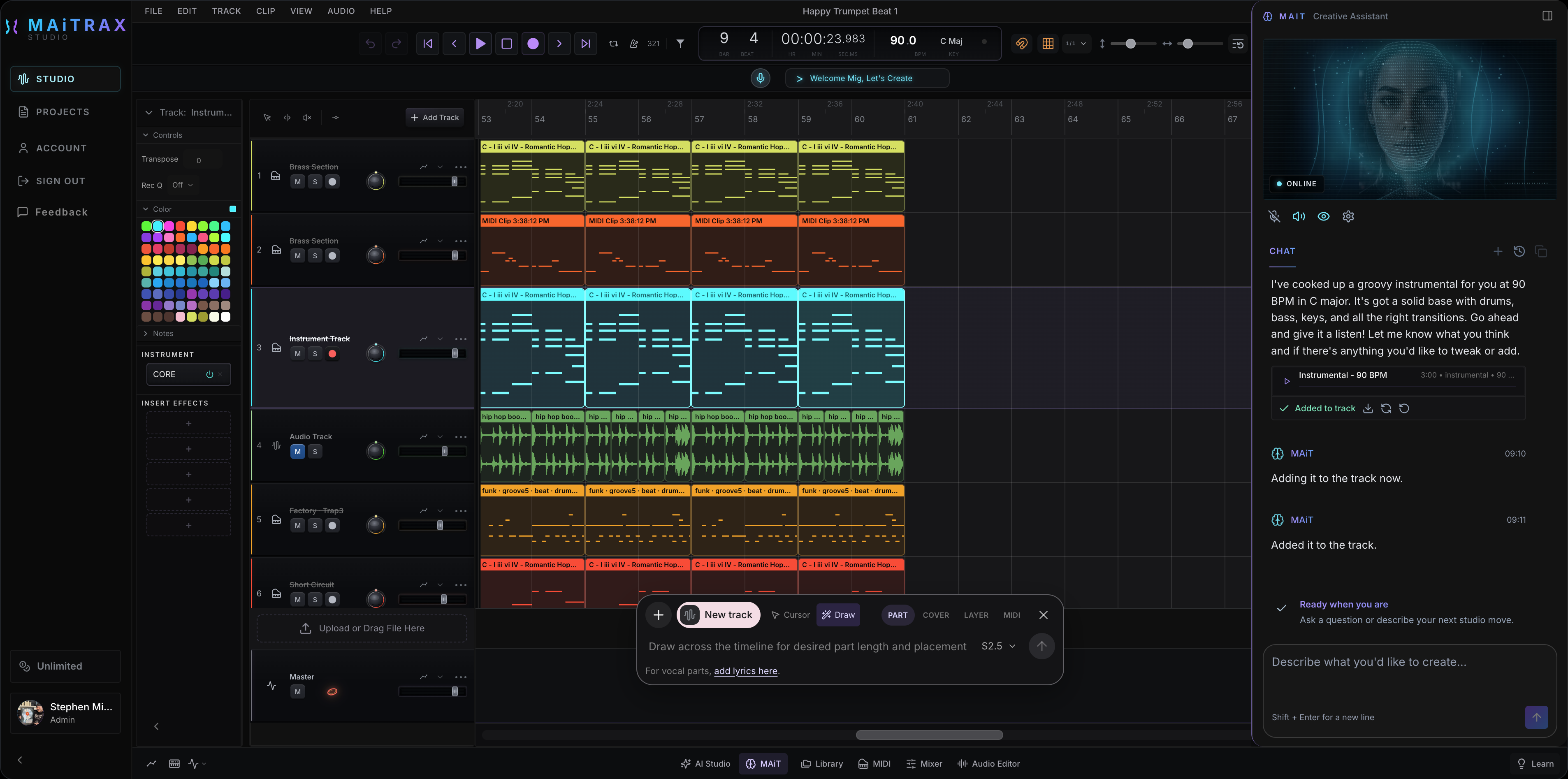Expand chevron on Master track
Image resolution: width=1568 pixels, height=779 pixels.
pyautogui.click(x=440, y=677)
